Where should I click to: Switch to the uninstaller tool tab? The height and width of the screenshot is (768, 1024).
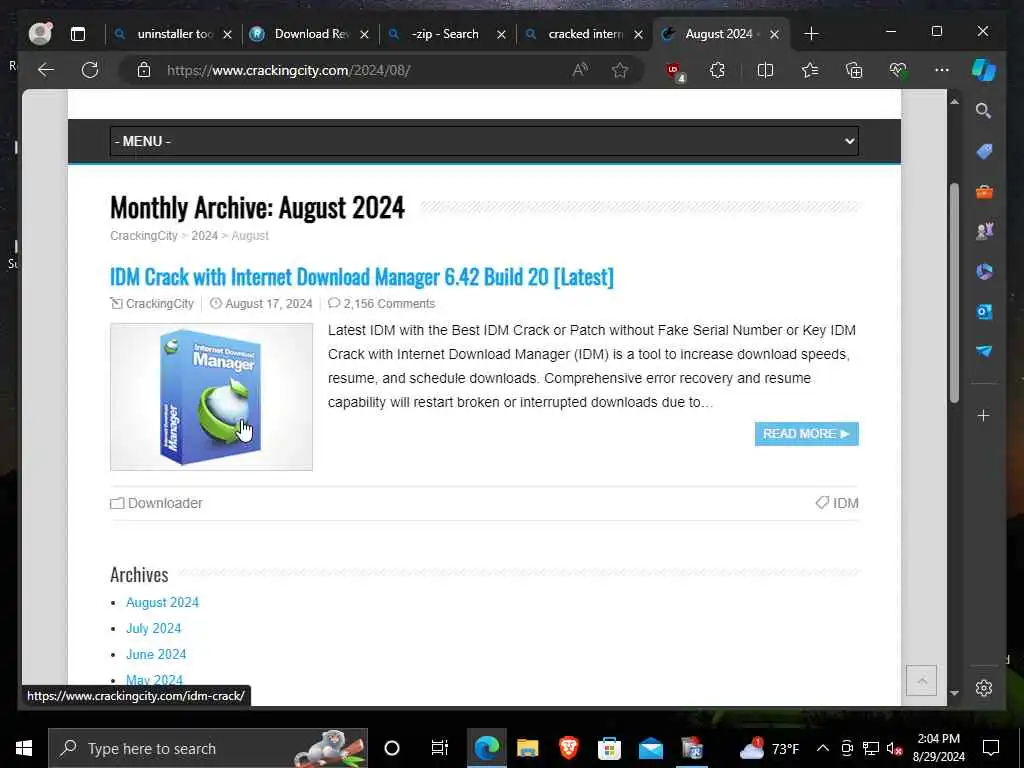click(172, 34)
